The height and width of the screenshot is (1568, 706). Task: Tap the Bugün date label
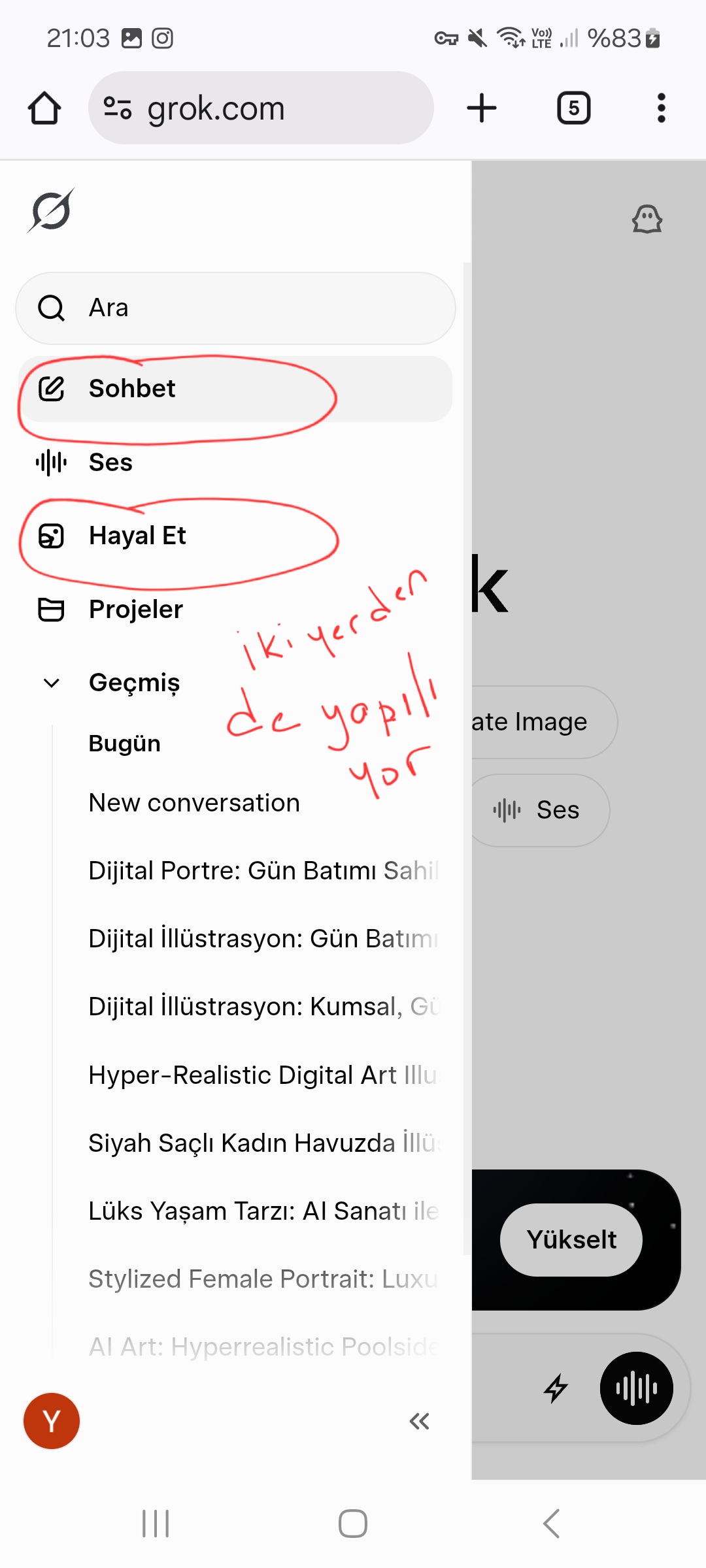(x=125, y=743)
